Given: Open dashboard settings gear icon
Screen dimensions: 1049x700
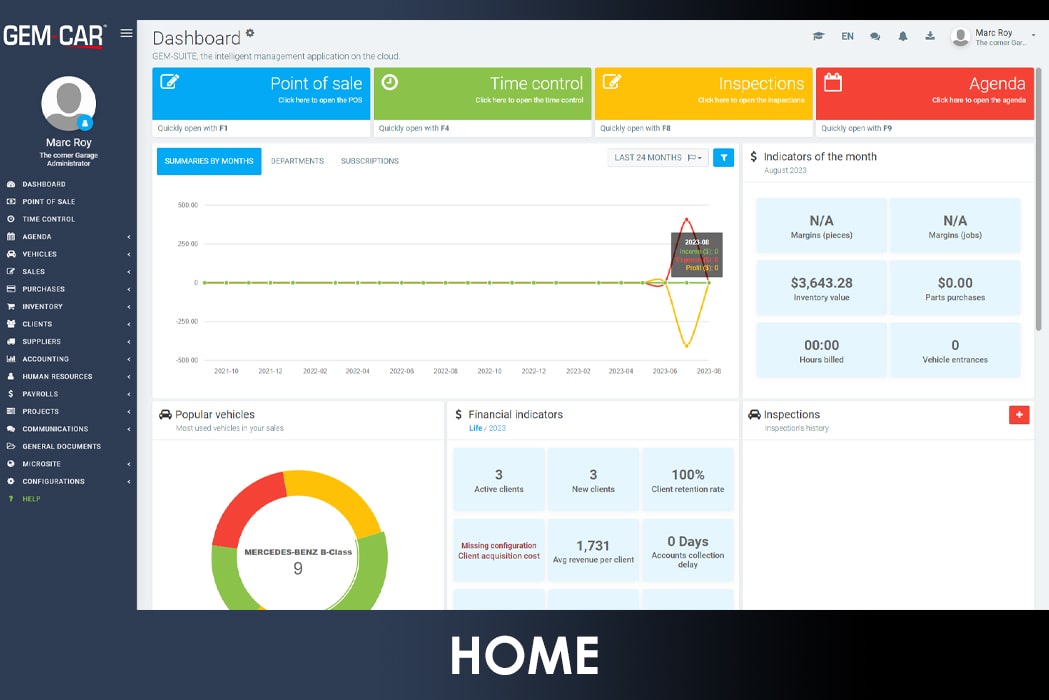Looking at the screenshot, I should pos(250,33).
